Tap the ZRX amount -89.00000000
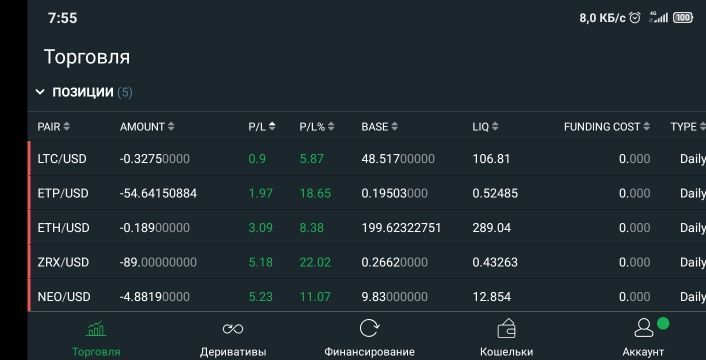706x360 pixels. click(158, 262)
